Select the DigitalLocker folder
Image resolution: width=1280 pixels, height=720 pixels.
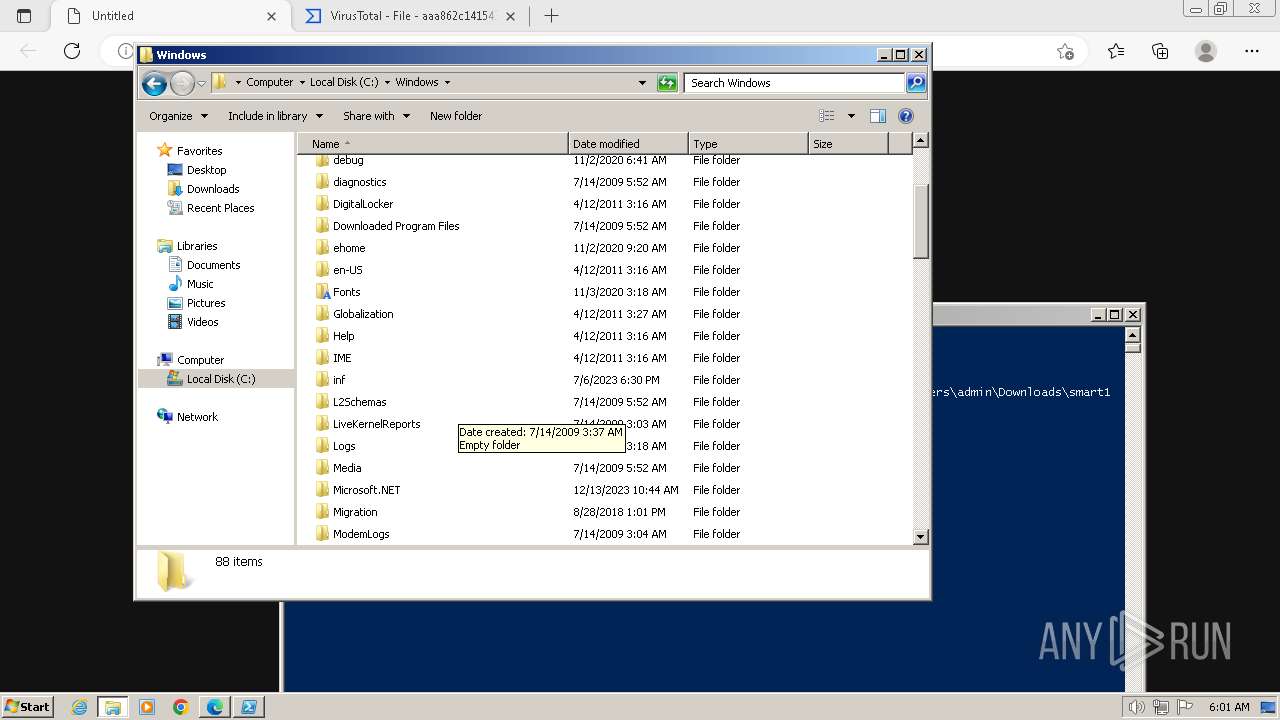(x=363, y=204)
